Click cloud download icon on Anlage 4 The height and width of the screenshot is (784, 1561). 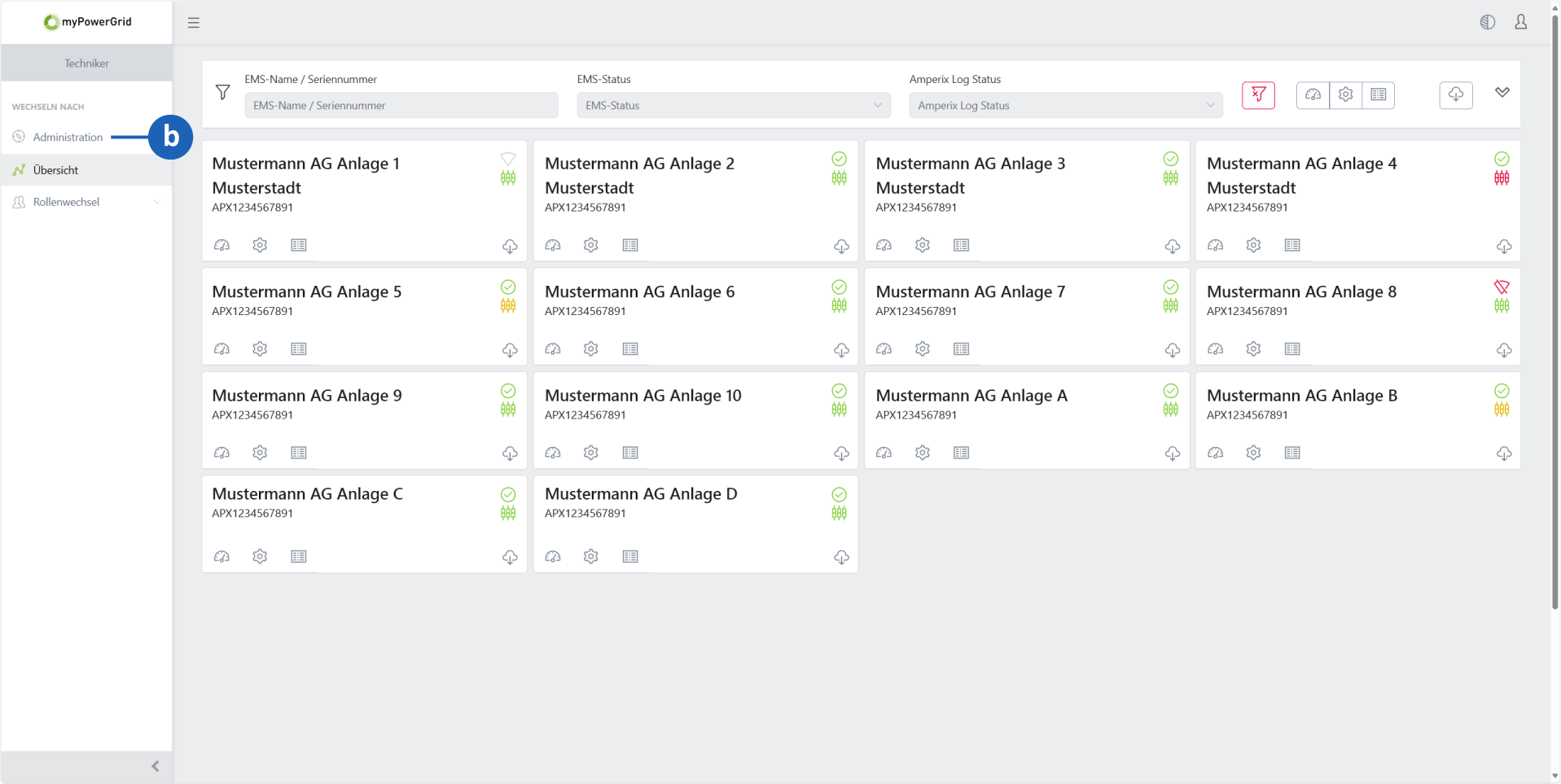point(1503,246)
